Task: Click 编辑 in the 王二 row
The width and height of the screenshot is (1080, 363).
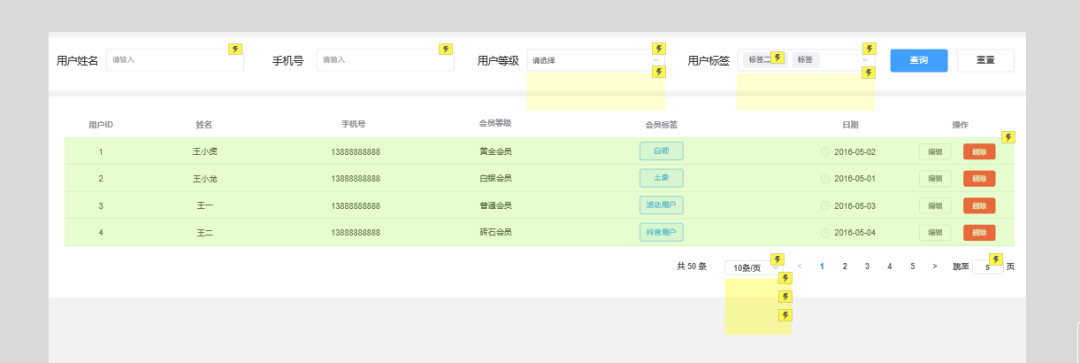Action: coord(935,233)
